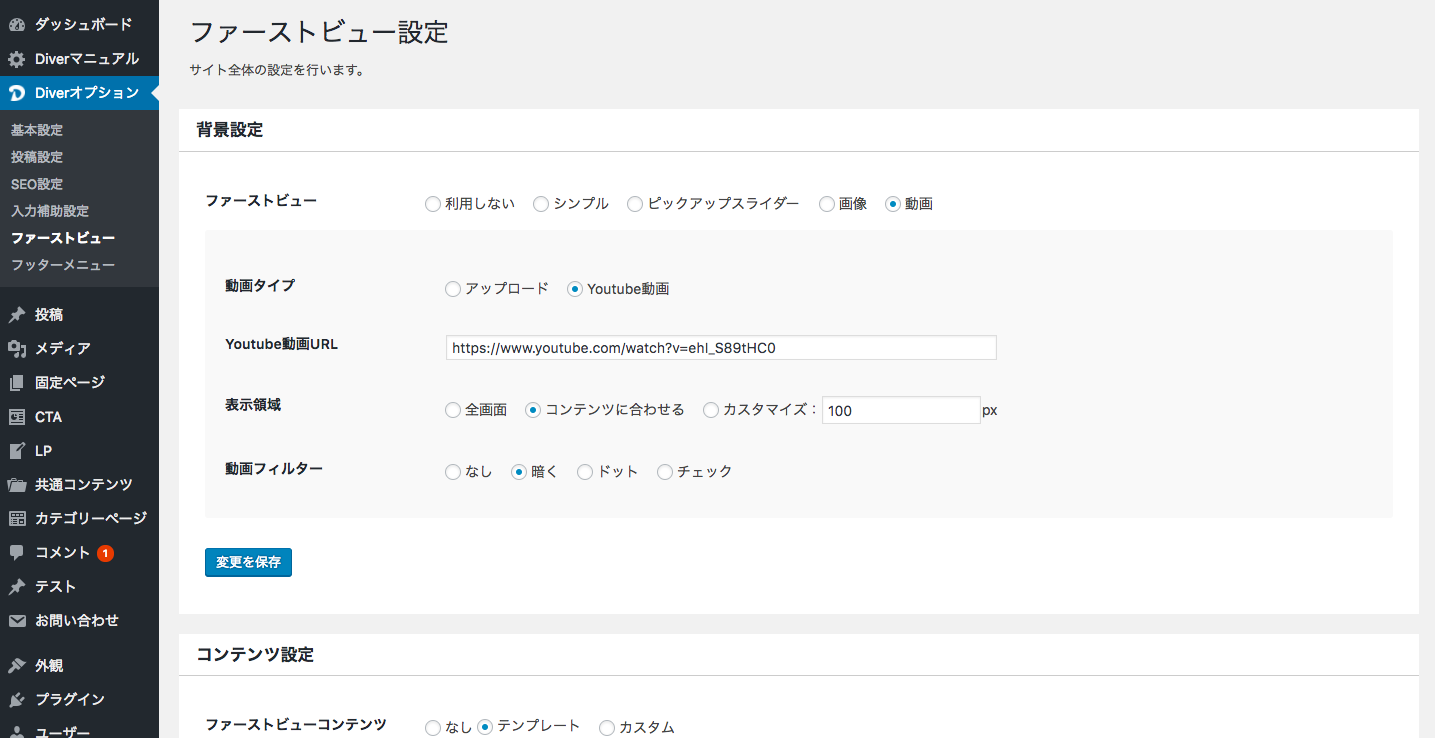Click the 固定ページ pages icon

[17, 383]
